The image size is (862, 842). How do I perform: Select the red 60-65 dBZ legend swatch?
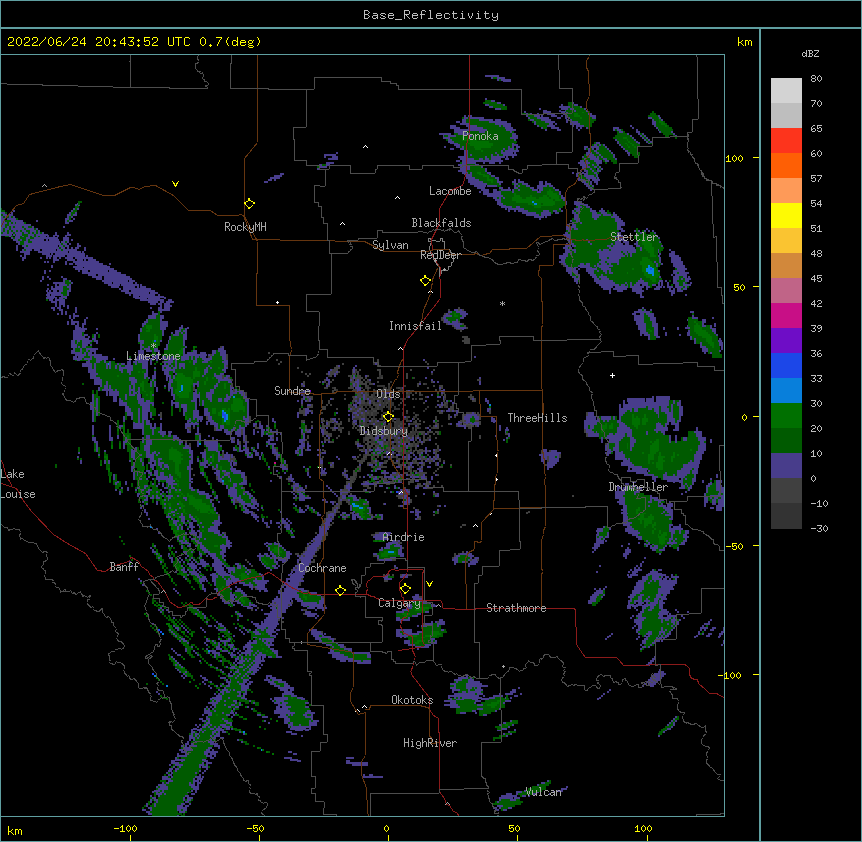tap(786, 141)
